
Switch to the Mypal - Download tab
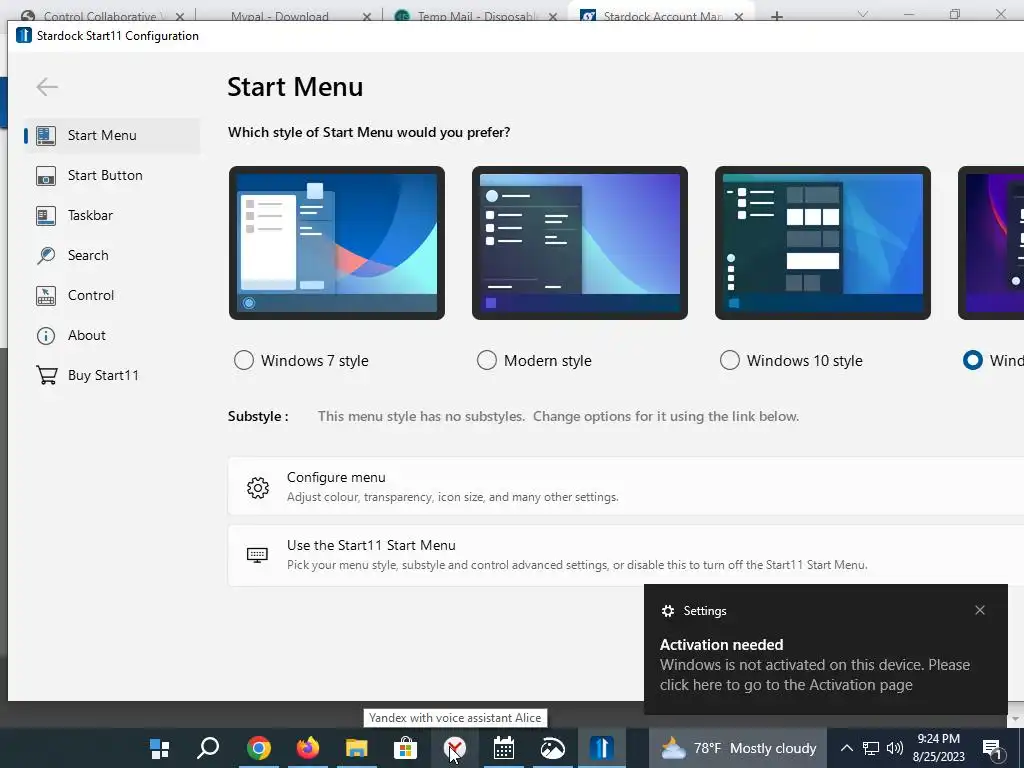[x=280, y=16]
